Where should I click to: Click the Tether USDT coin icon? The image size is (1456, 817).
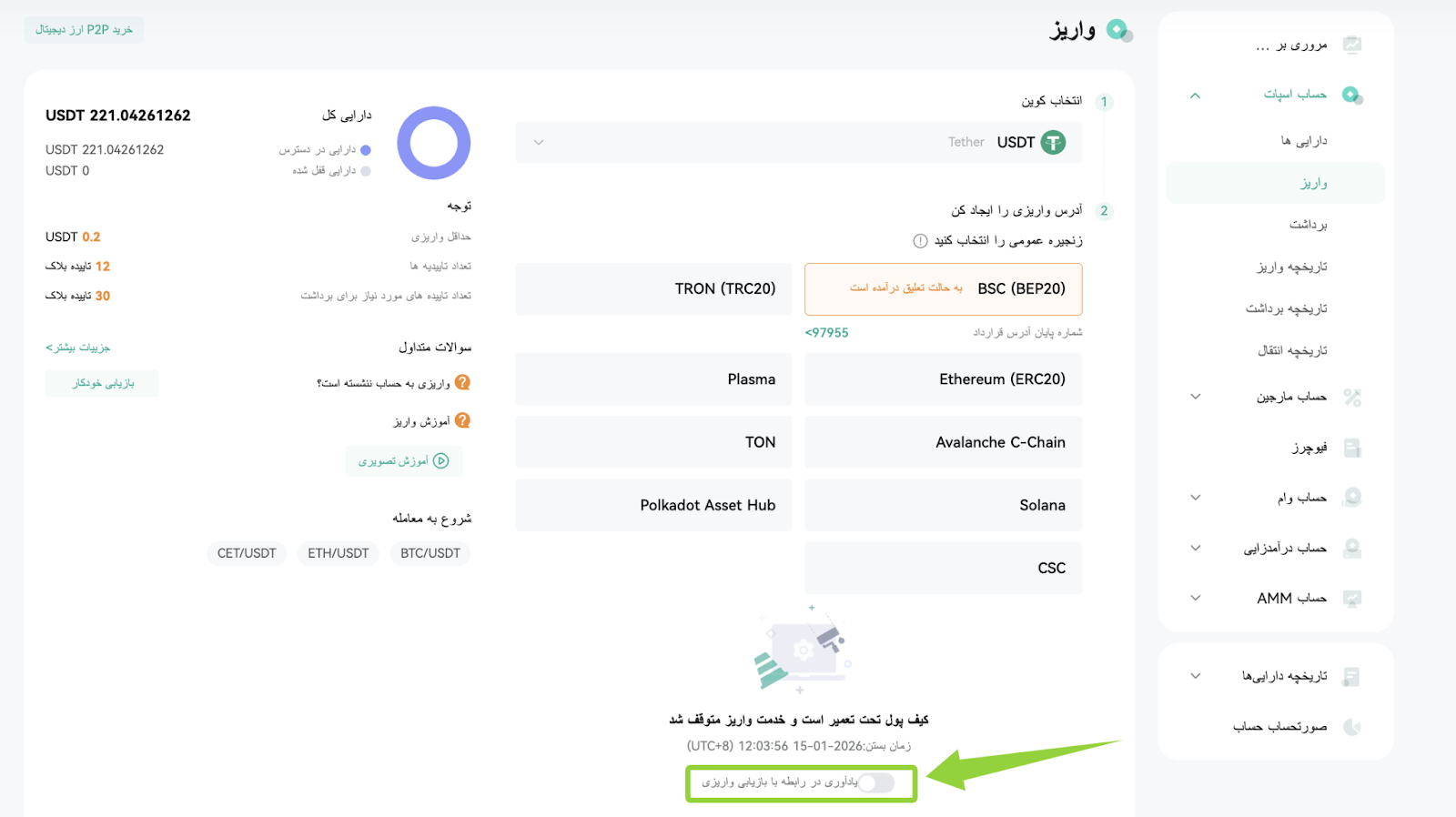pos(1053,143)
